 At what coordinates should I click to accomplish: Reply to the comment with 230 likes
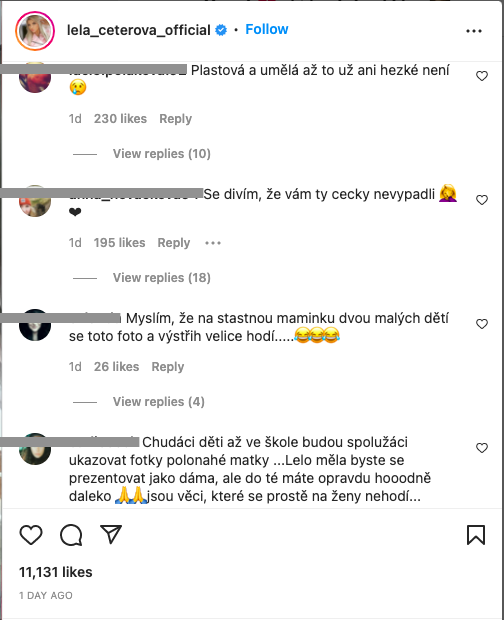[176, 119]
